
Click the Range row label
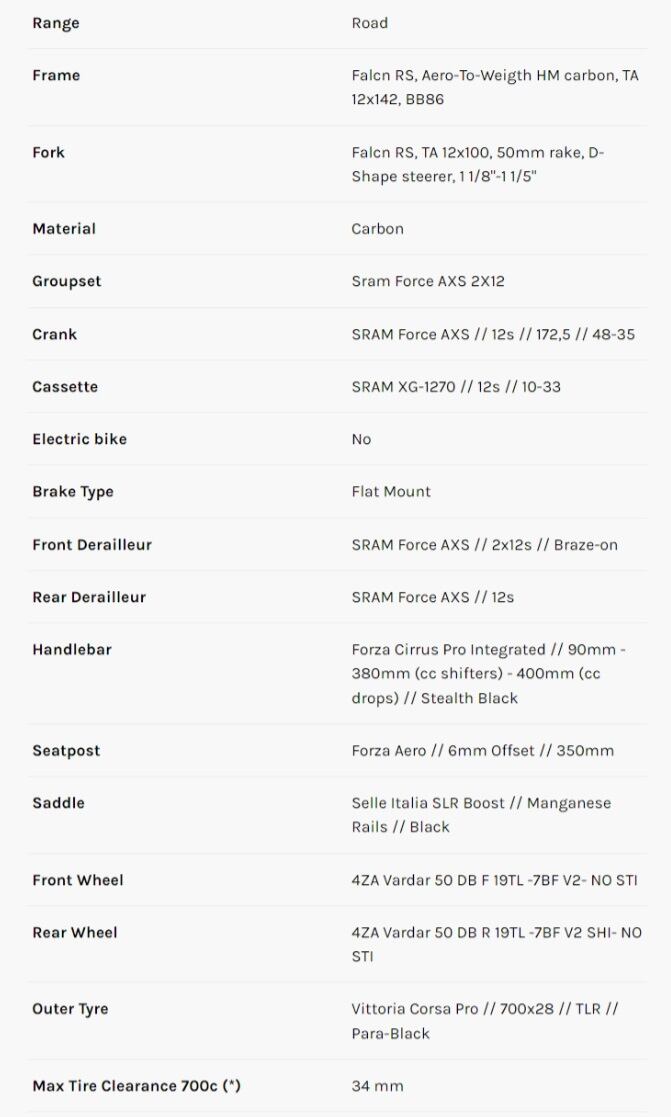pos(56,23)
